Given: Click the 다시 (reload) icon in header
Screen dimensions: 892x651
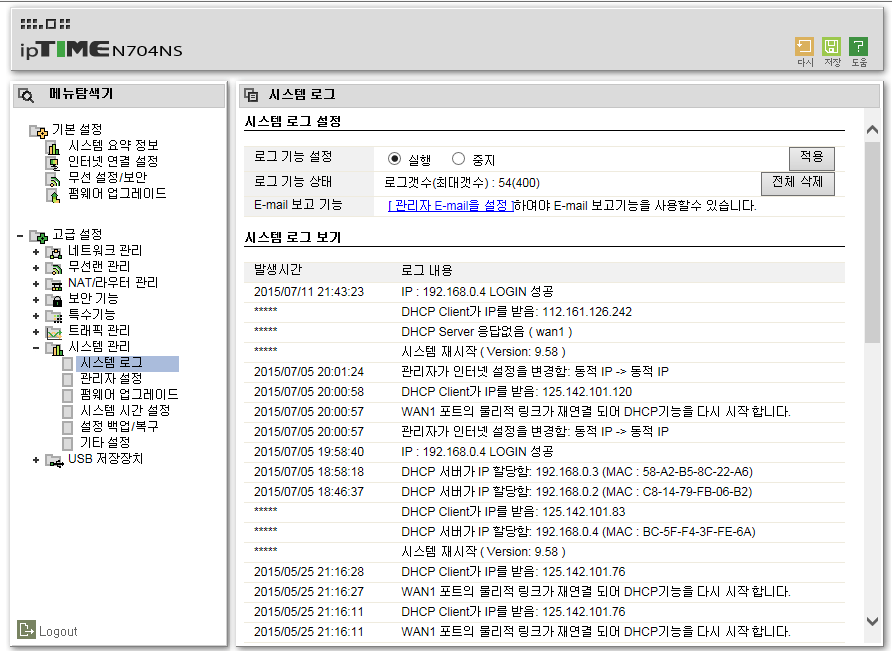Looking at the screenshot, I should [x=804, y=46].
